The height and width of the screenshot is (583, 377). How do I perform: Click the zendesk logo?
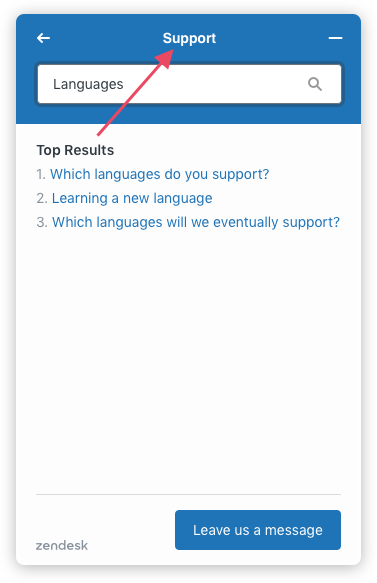click(62, 545)
